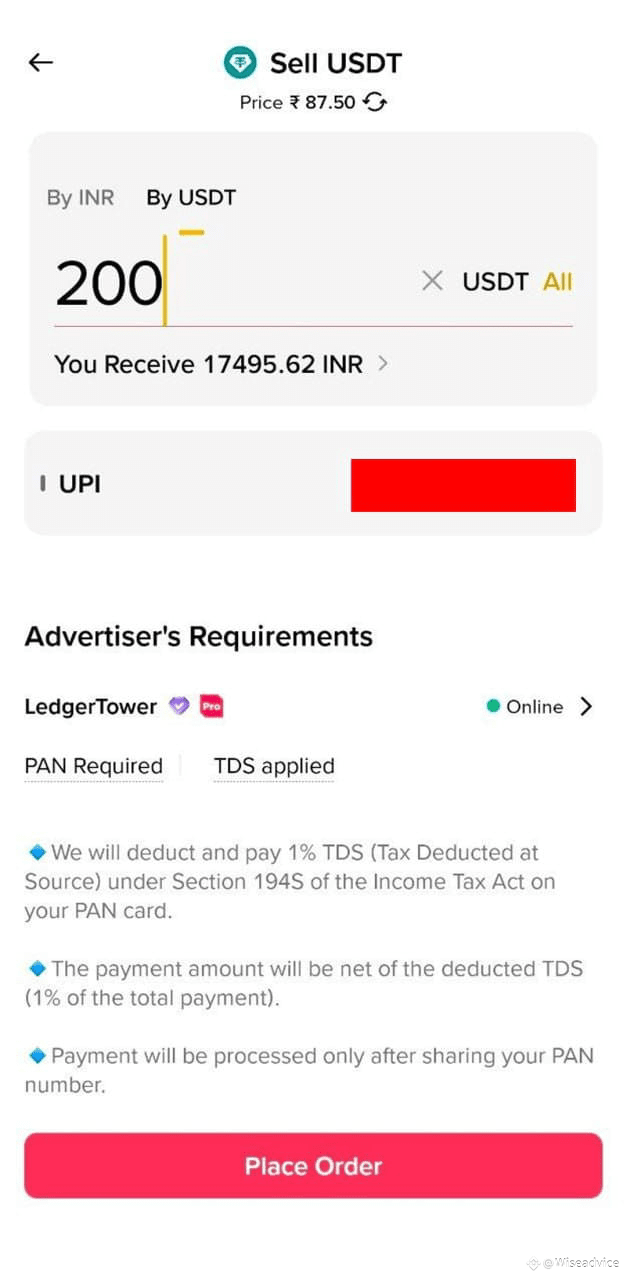Viewport: 627px width, 1280px height.
Task: Tap the purple verified badge next to LedgerTower
Action: (178, 706)
